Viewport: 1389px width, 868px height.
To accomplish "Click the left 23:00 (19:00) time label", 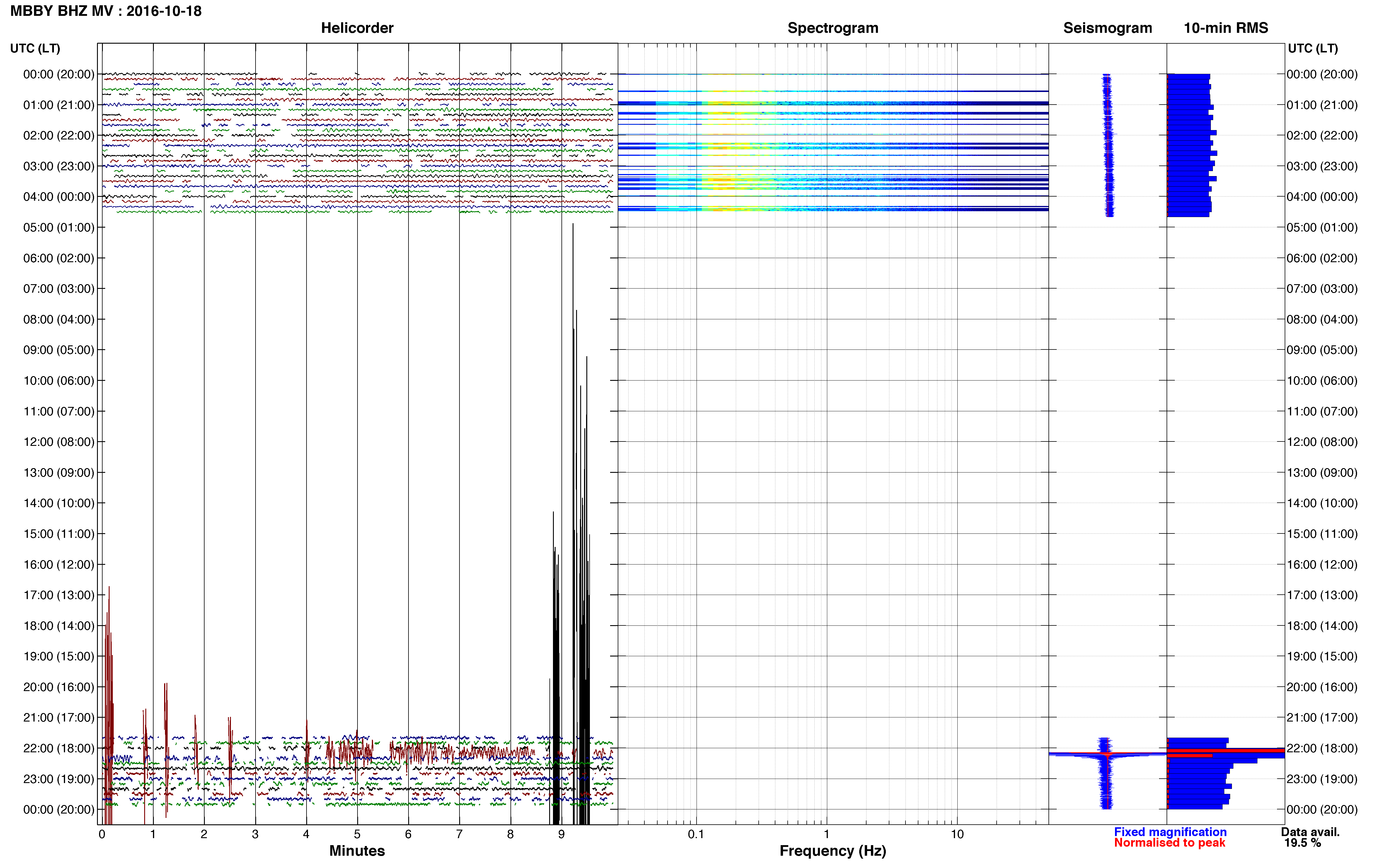I will [59, 779].
